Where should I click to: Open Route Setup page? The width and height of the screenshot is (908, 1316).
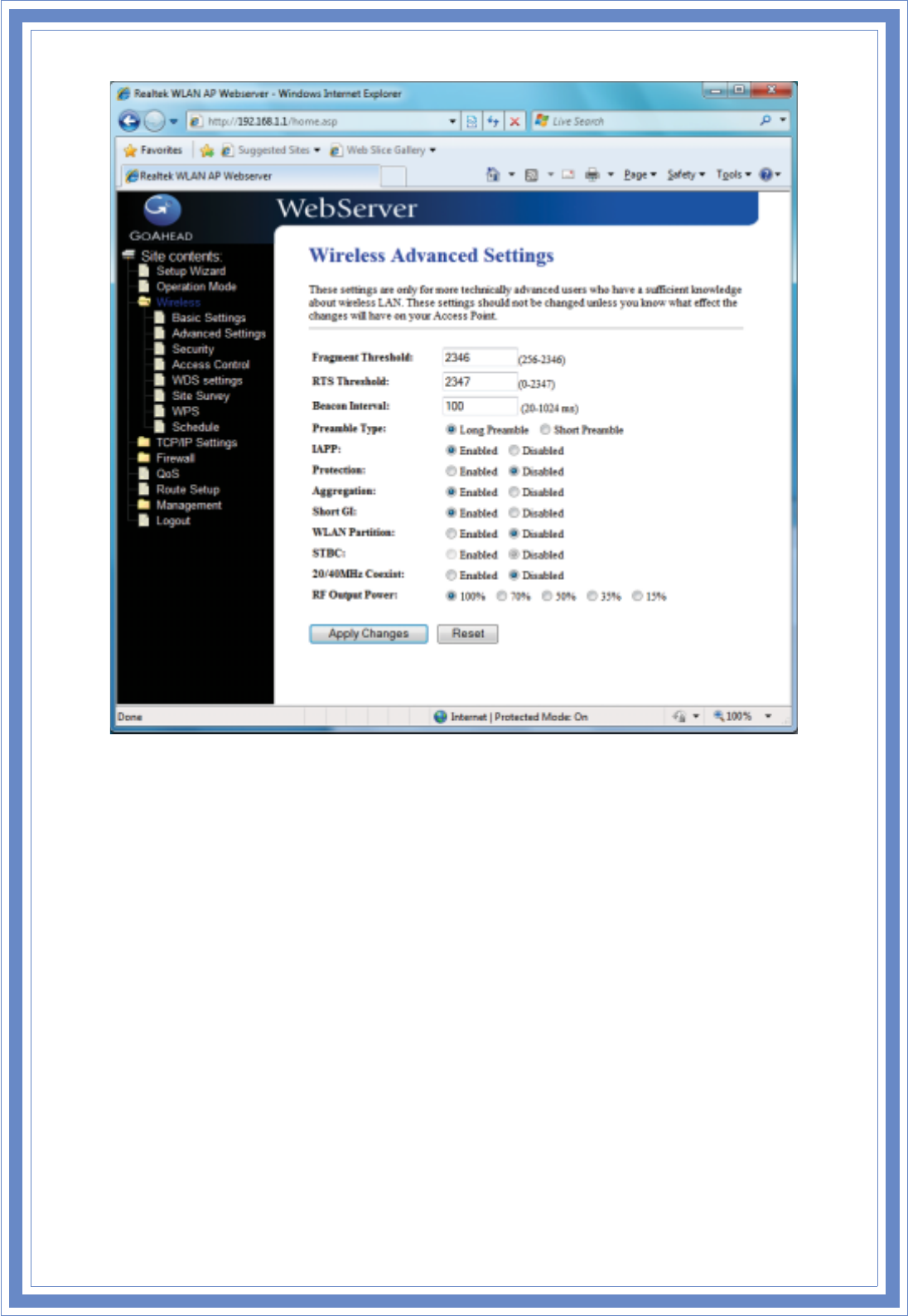click(188, 490)
